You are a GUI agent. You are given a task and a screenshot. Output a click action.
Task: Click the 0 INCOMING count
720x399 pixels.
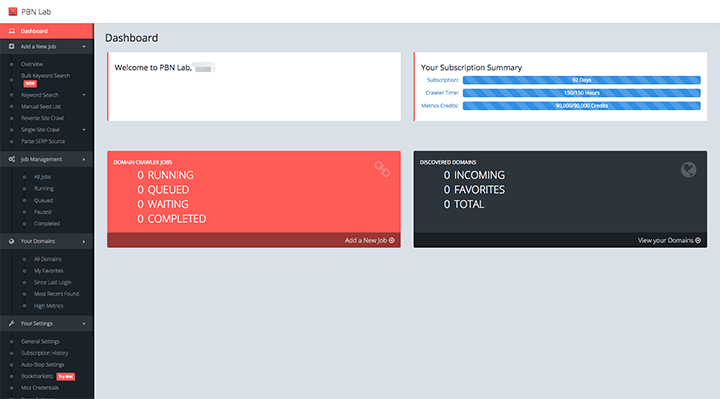click(x=474, y=175)
